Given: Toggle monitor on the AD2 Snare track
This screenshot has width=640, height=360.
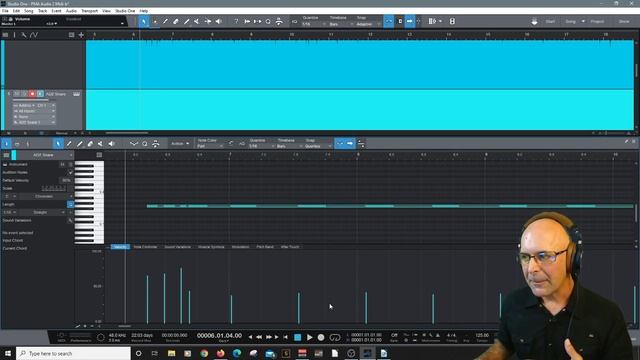Looking at the screenshot, I should pyautogui.click(x=40, y=94).
